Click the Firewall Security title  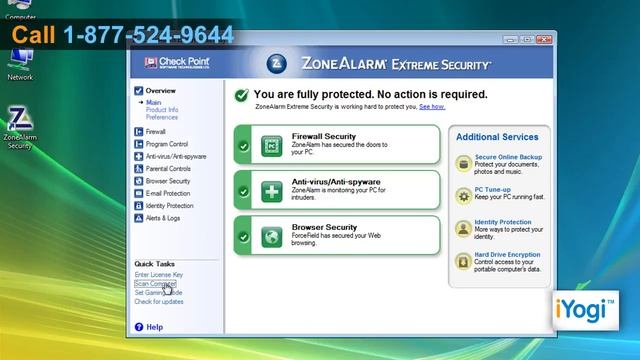[x=324, y=136]
